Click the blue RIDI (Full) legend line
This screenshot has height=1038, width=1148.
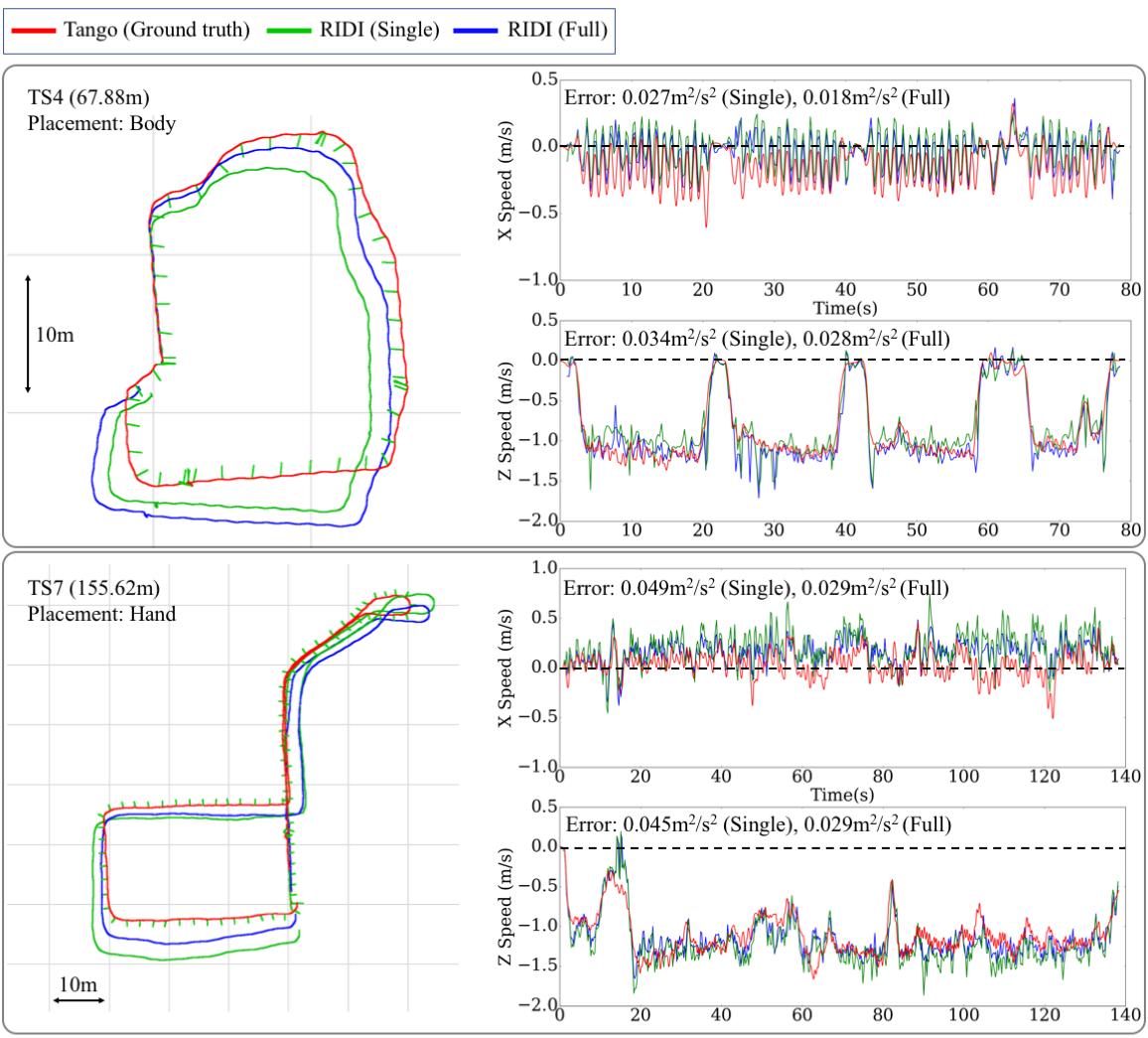pyautogui.click(x=476, y=31)
